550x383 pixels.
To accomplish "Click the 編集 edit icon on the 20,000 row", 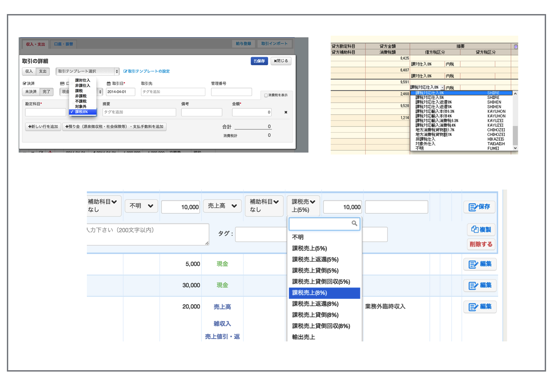I will (x=480, y=307).
